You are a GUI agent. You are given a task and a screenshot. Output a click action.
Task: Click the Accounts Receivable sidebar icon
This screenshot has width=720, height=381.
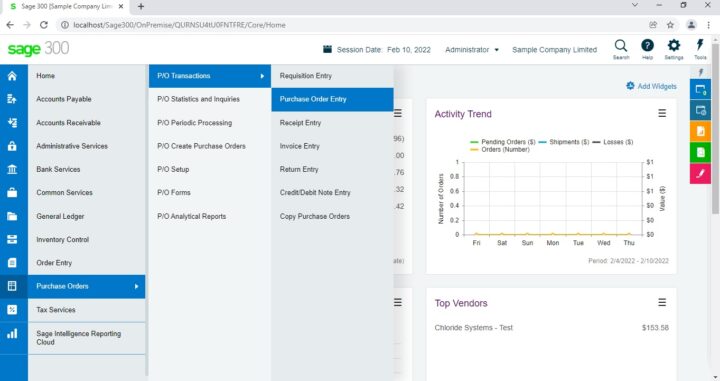tap(12, 123)
